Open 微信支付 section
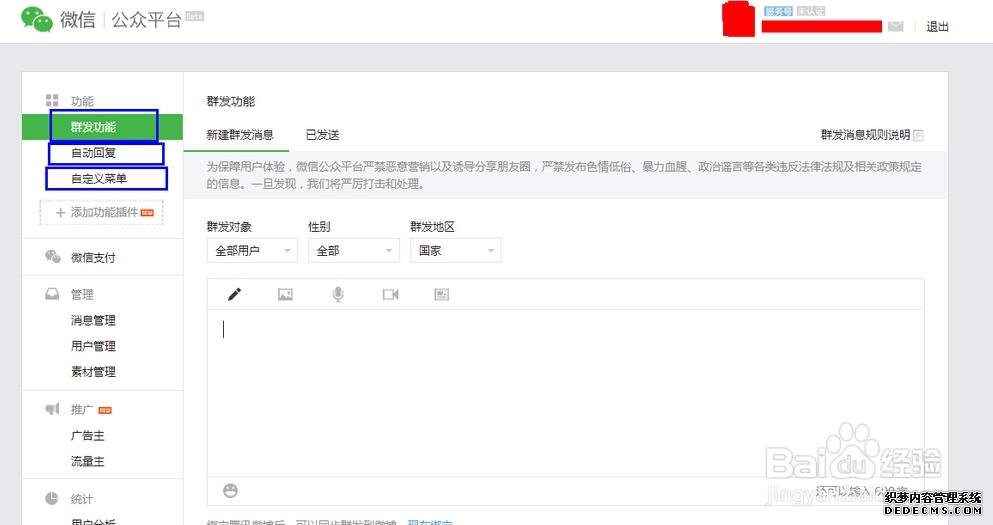The width and height of the screenshot is (993, 525). point(93,257)
